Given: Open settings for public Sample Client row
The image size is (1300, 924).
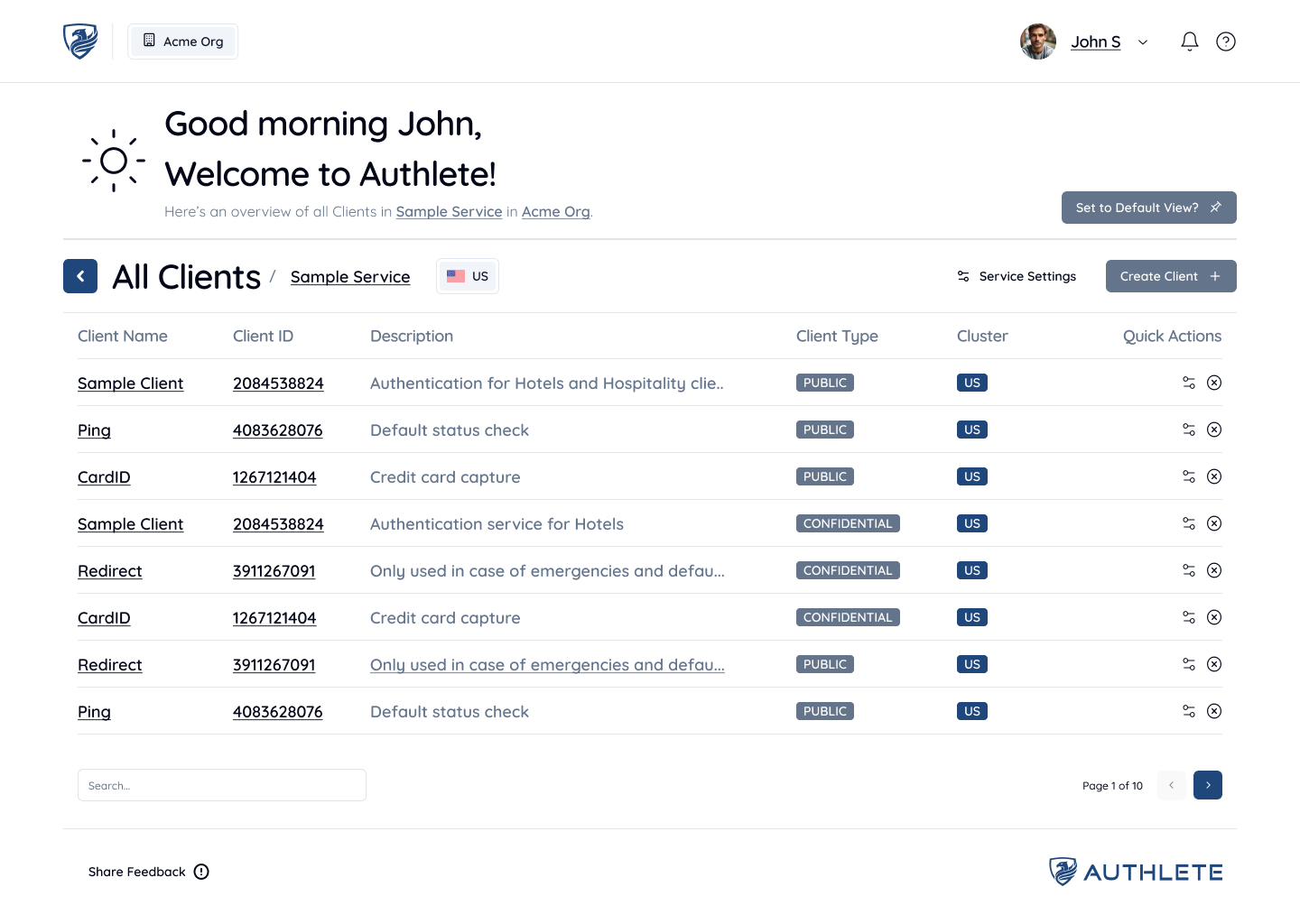Looking at the screenshot, I should point(1189,383).
